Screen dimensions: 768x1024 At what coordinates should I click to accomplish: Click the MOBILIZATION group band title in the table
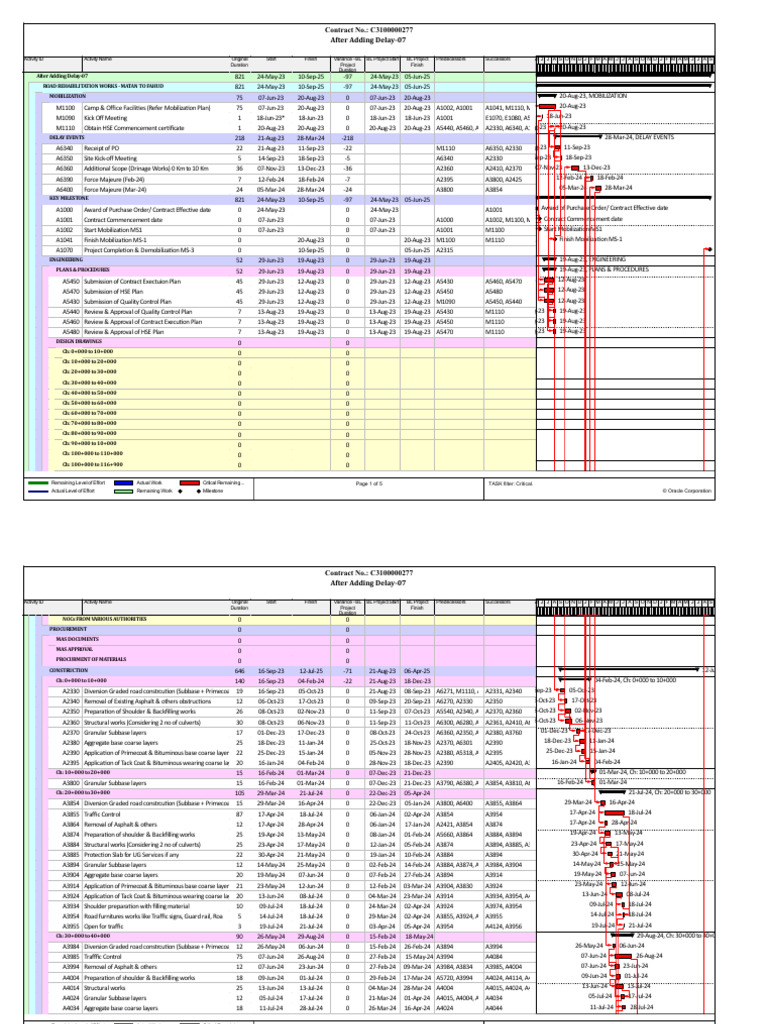68,96
